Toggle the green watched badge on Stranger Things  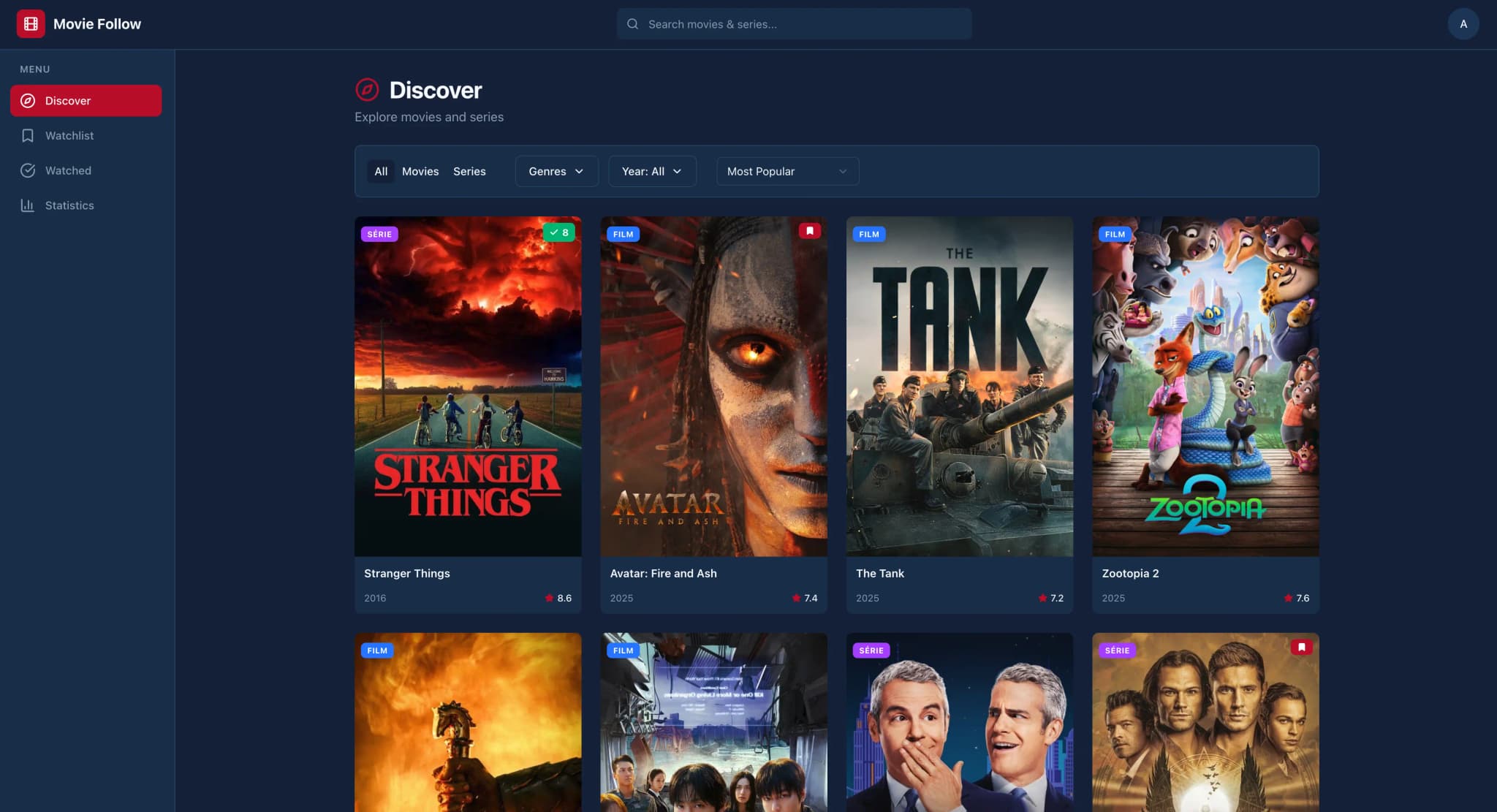[x=558, y=232]
